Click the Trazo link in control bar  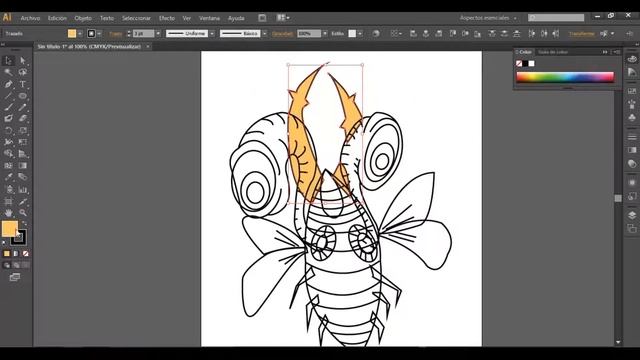point(116,34)
